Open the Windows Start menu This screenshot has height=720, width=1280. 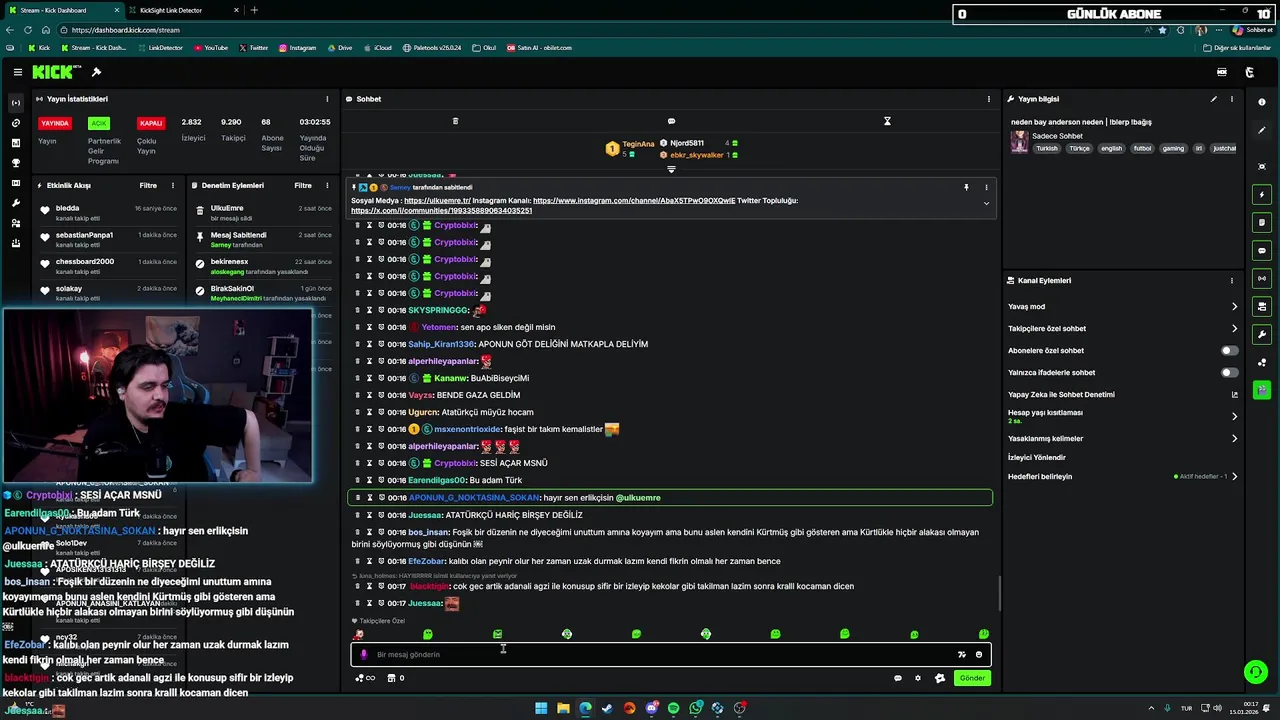[x=541, y=708]
